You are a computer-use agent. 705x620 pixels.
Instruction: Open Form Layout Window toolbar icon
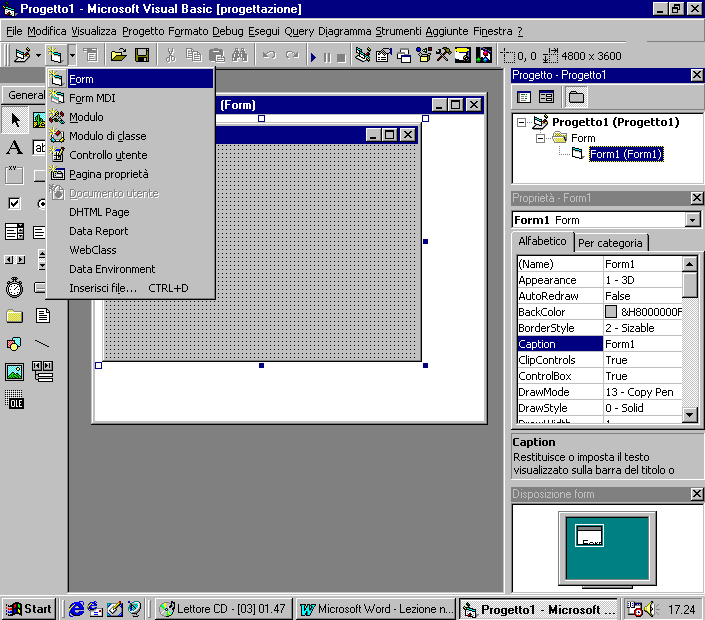(x=404, y=56)
